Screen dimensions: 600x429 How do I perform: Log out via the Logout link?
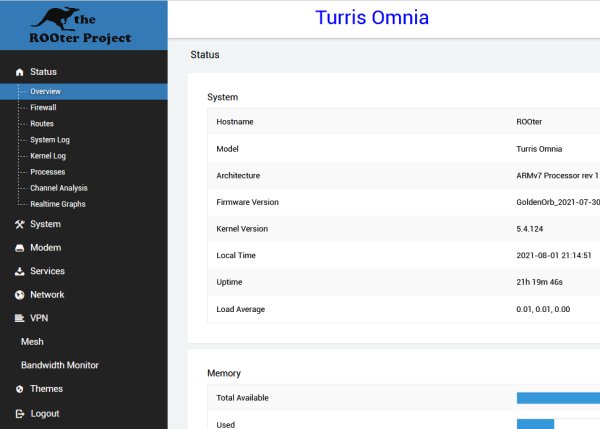coord(45,414)
